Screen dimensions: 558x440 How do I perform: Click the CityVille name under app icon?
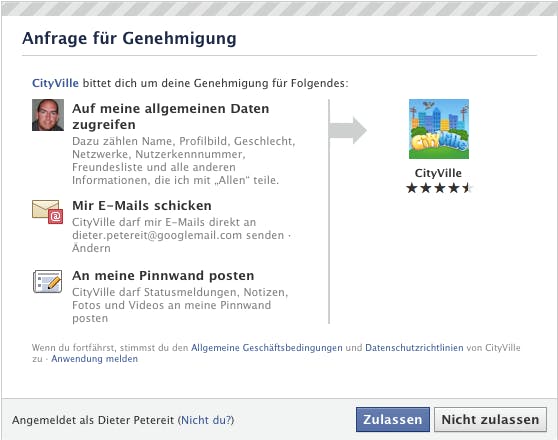438,173
